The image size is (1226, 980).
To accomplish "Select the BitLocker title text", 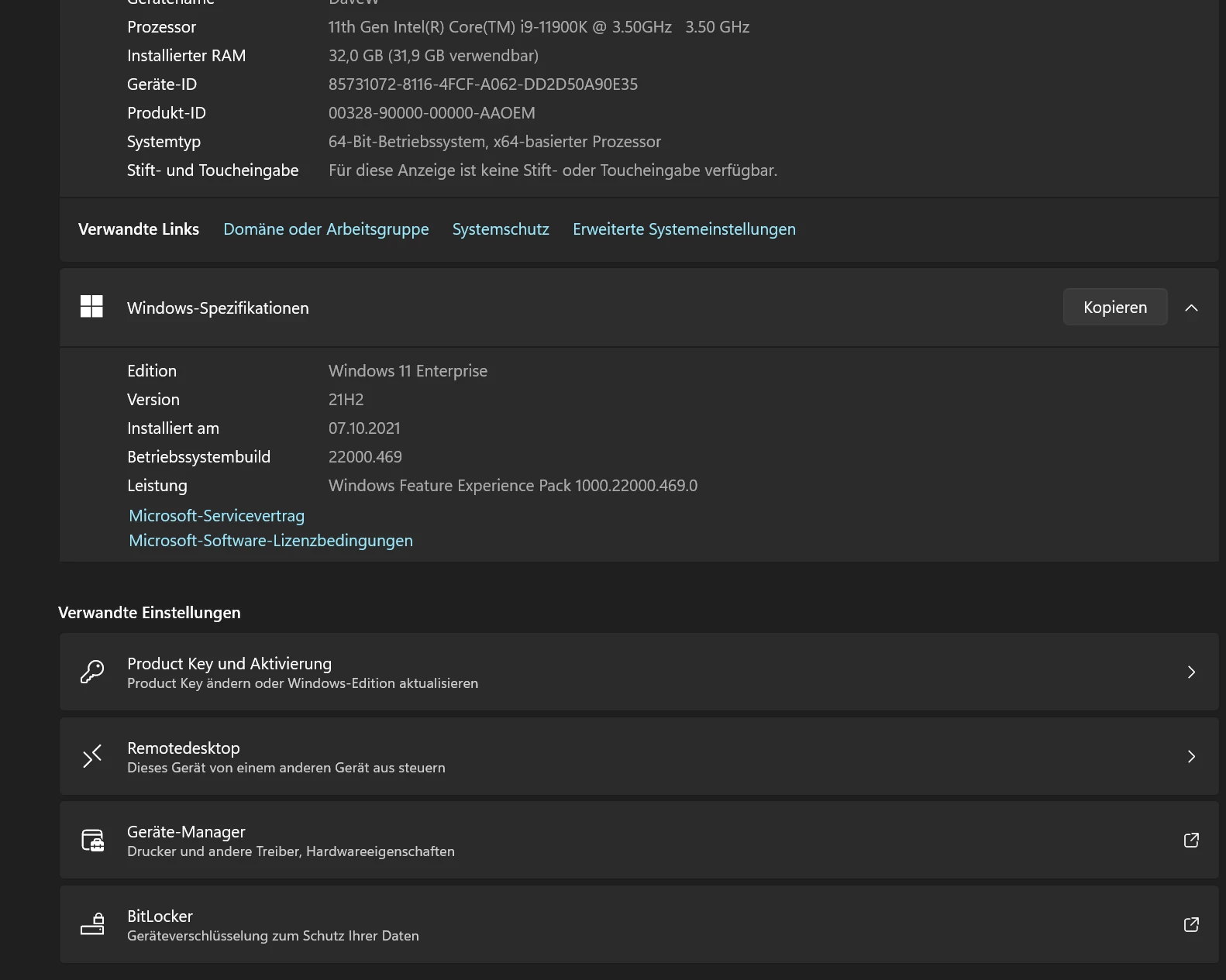I will coord(160,916).
